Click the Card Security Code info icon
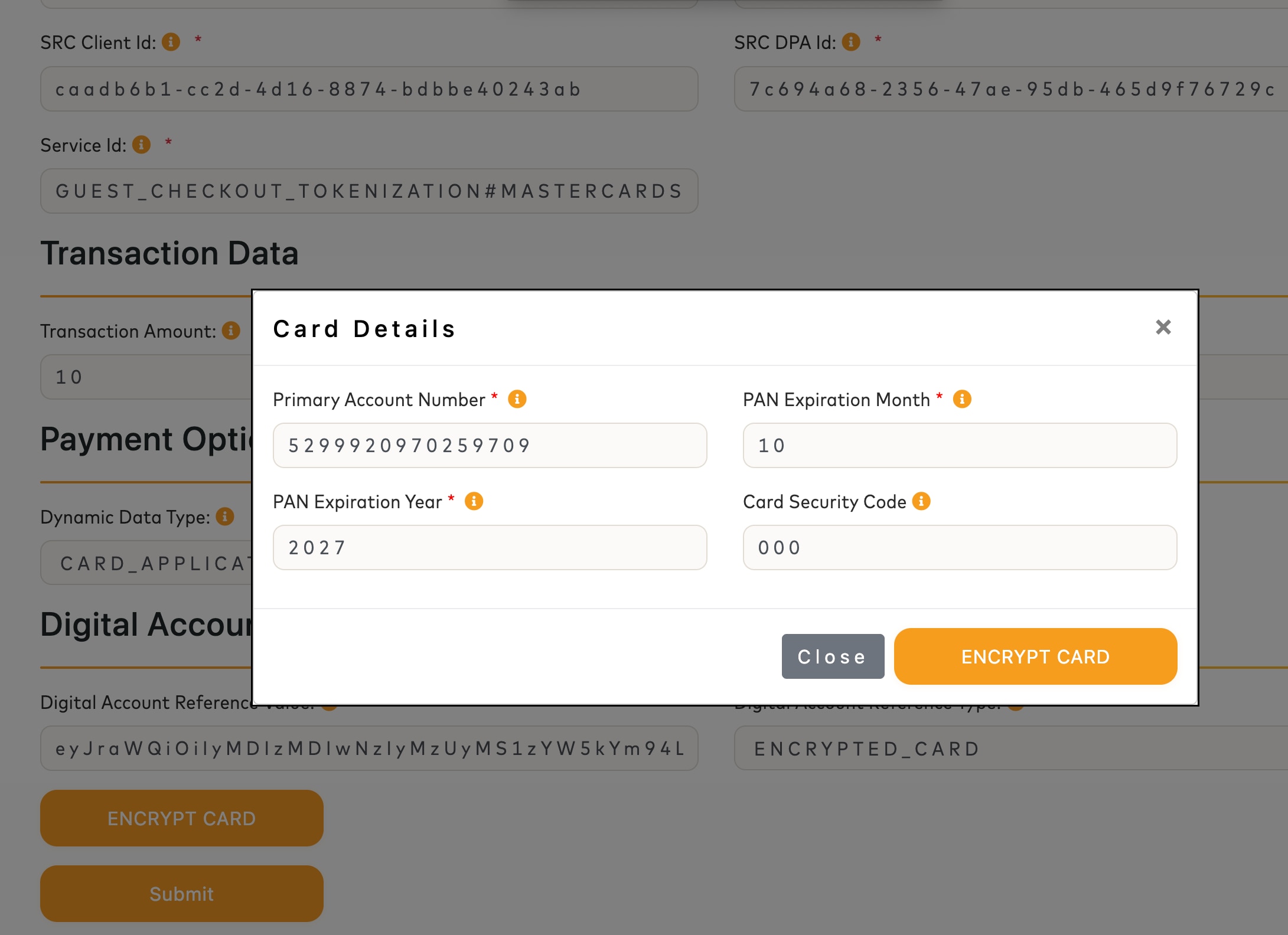 (x=921, y=501)
